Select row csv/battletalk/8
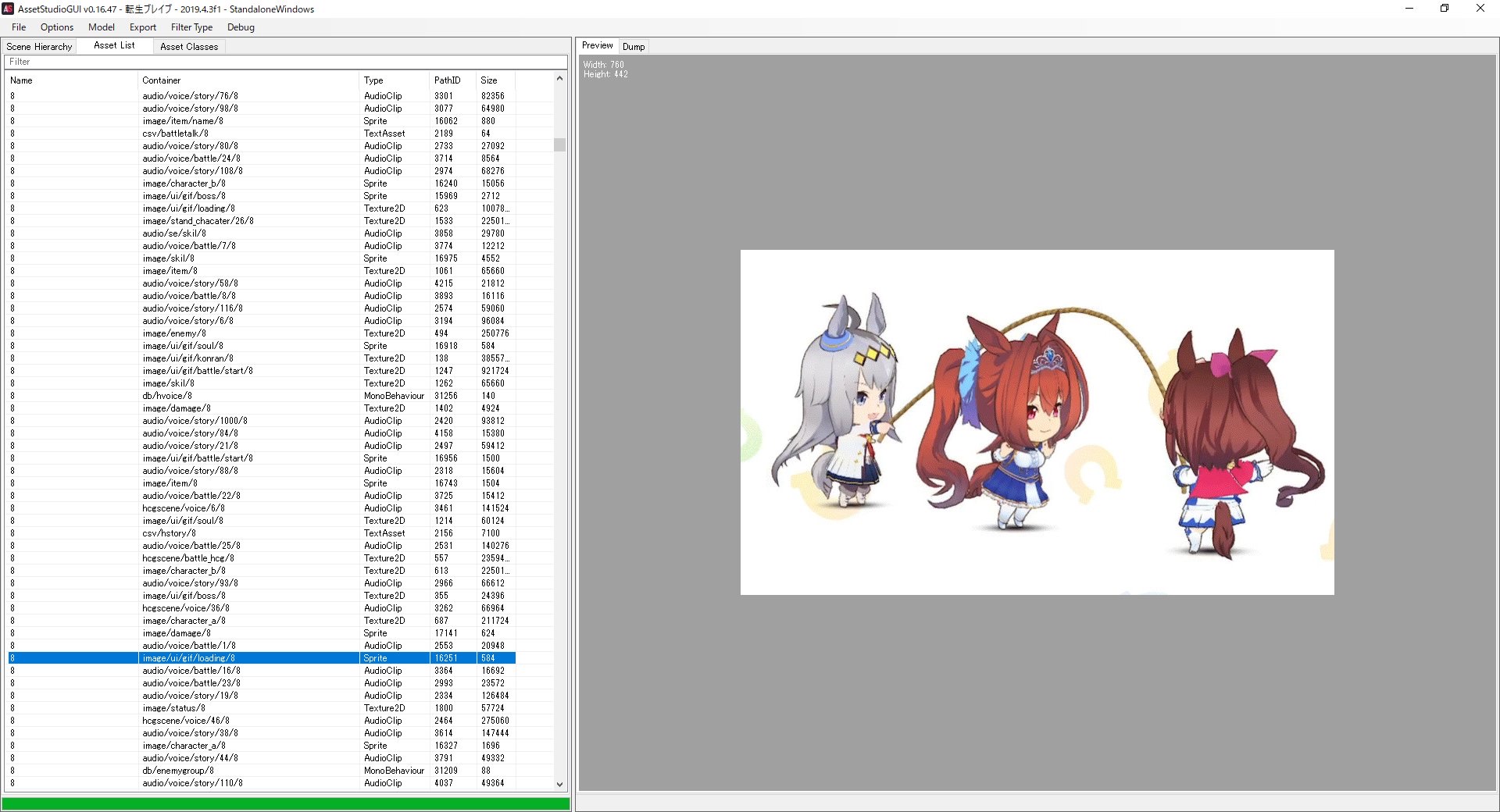This screenshot has width=1500, height=812. click(x=262, y=134)
